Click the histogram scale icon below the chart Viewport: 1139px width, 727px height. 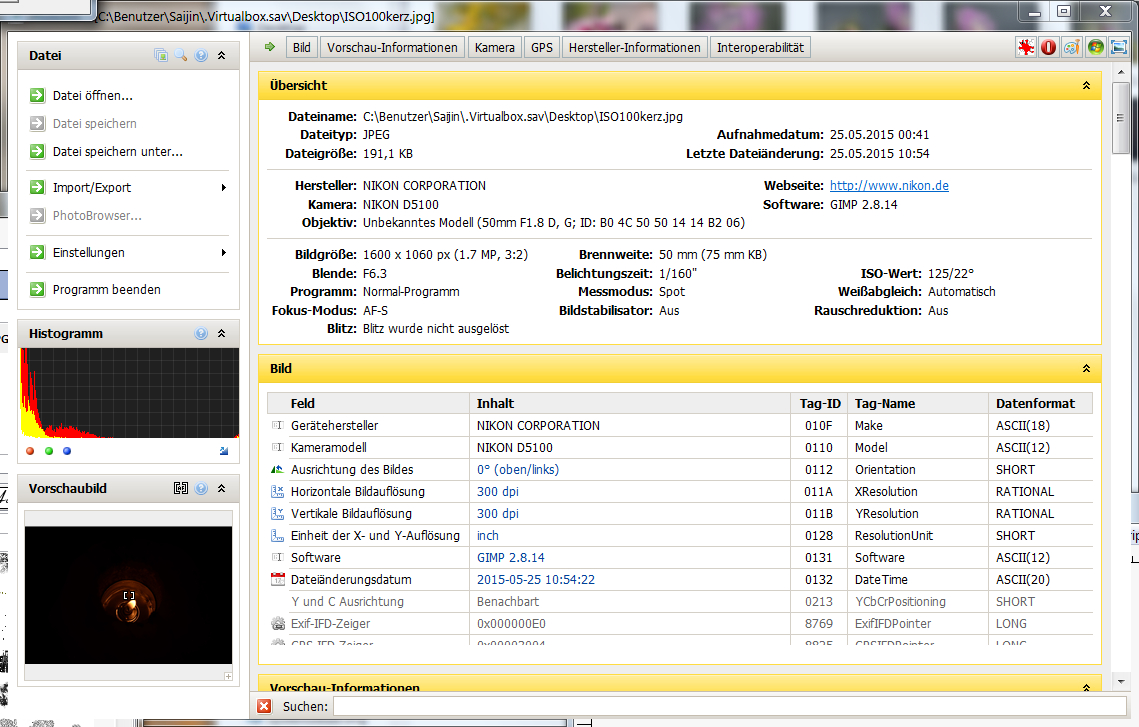click(x=224, y=451)
